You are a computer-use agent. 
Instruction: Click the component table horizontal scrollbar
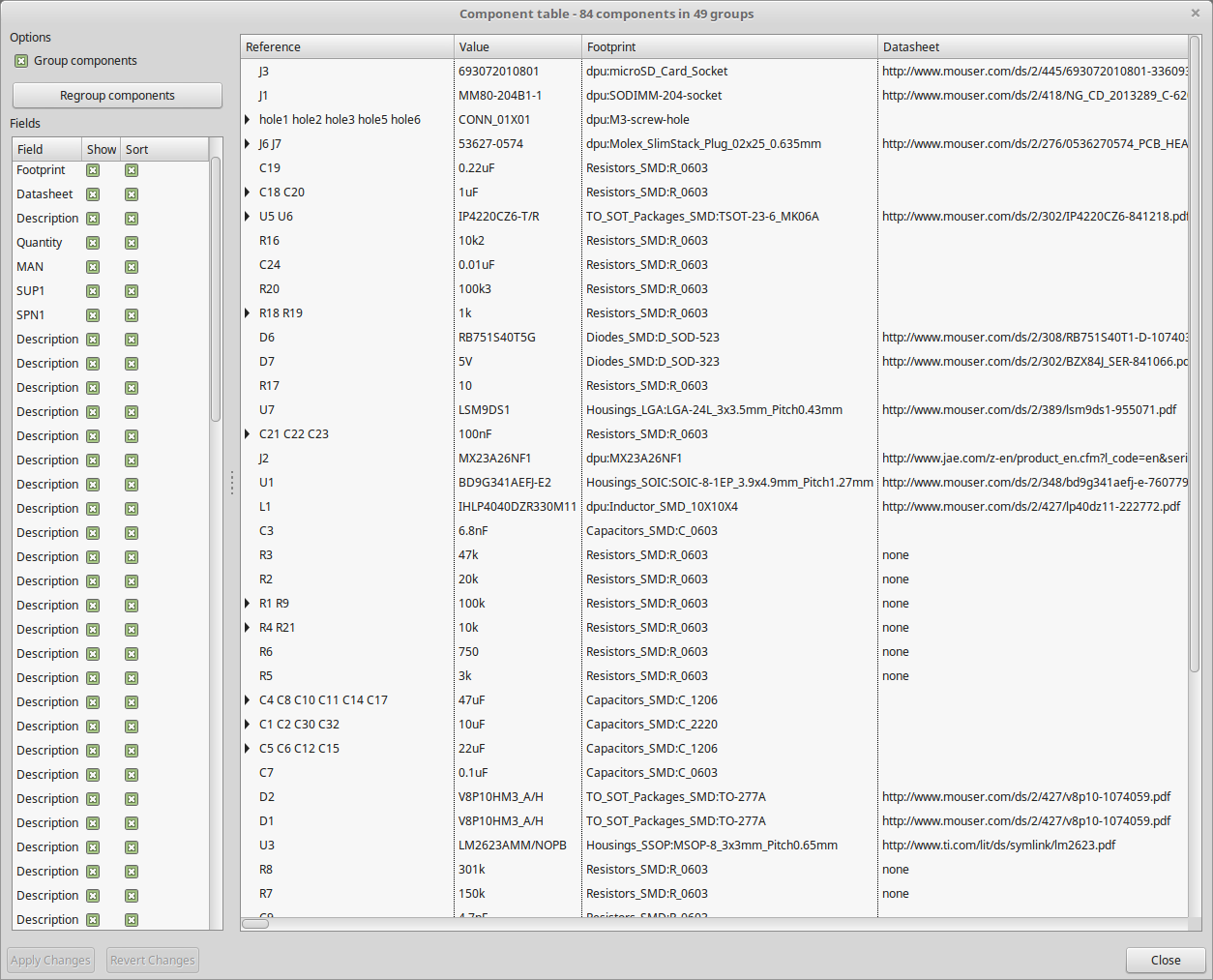[255, 923]
